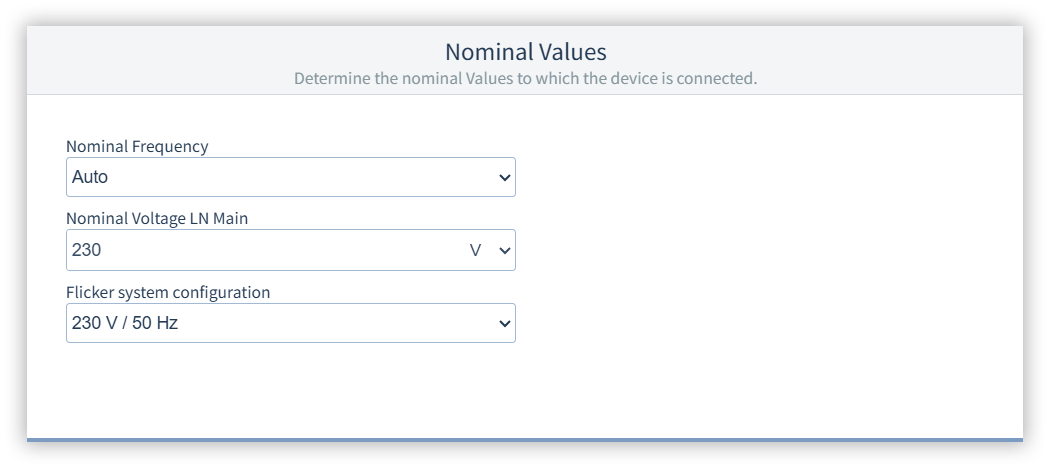This screenshot has width=1049, height=467.
Task: Click the word "Values" in the heading
Action: [x=571, y=51]
